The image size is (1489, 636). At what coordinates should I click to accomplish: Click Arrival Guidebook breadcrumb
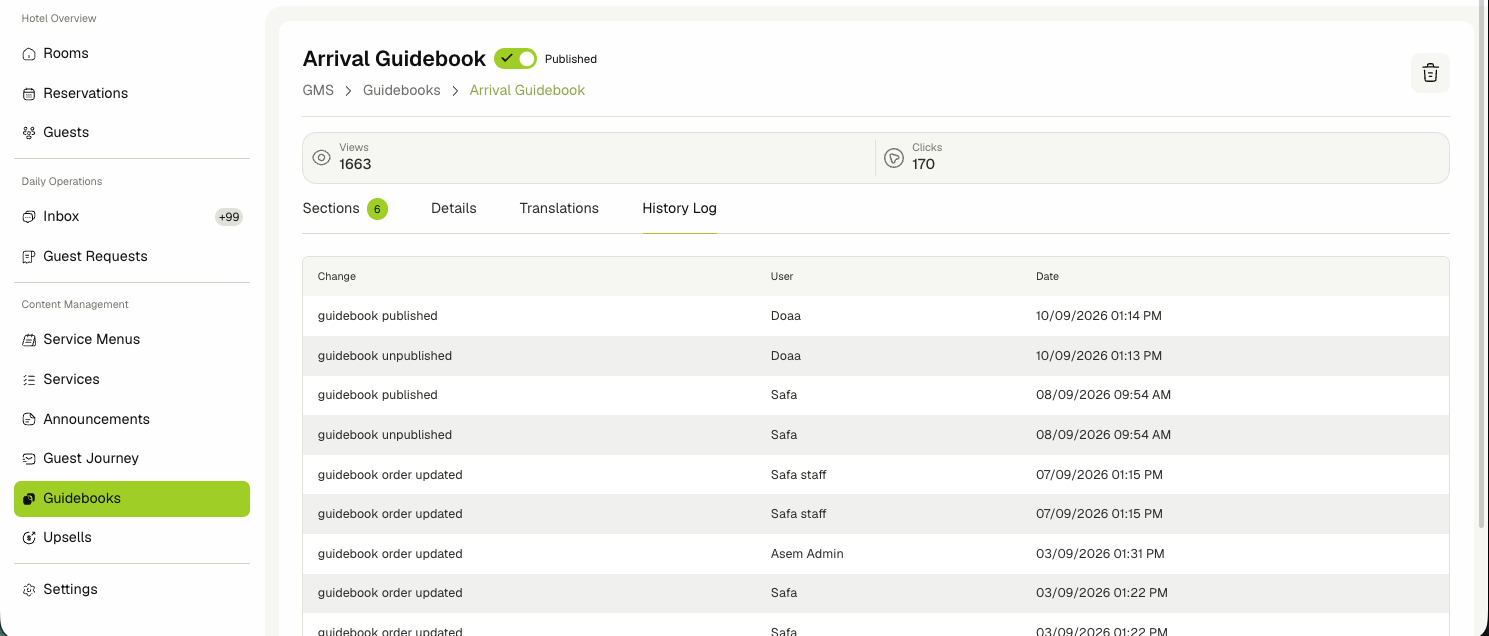[527, 91]
